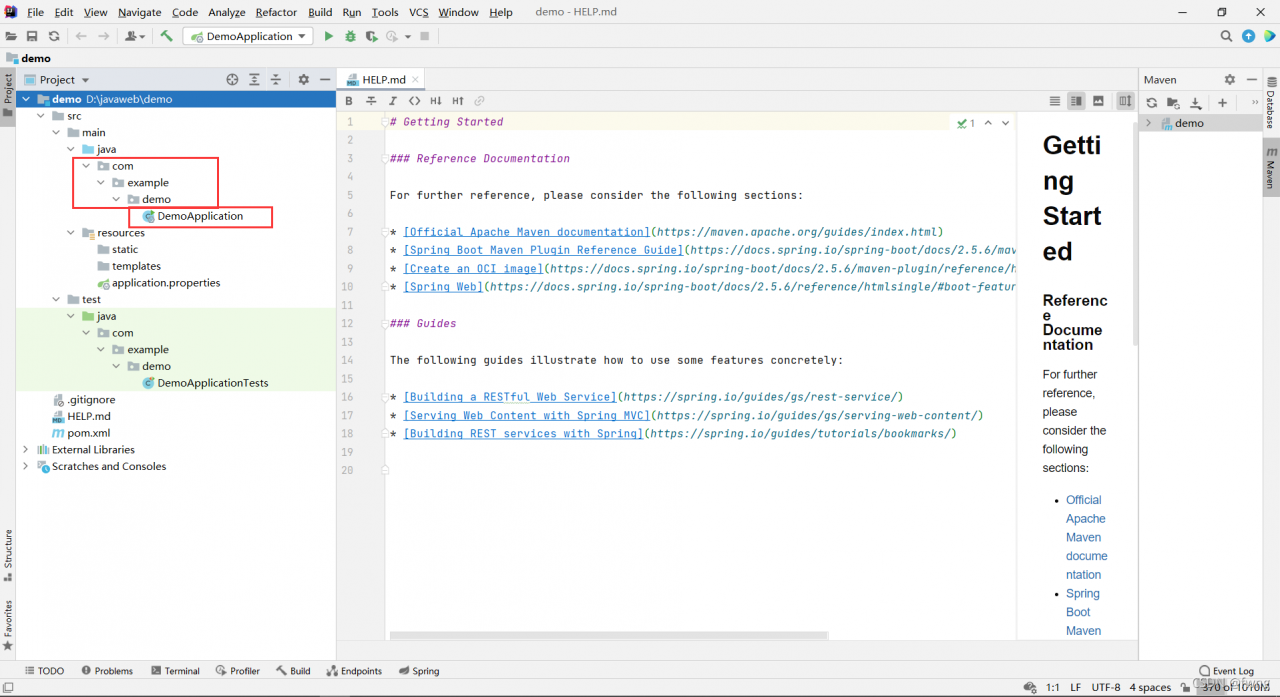Screen dimensions: 1280x697
Task: Show more Maven toolbar actions chevron
Action: 1255,102
